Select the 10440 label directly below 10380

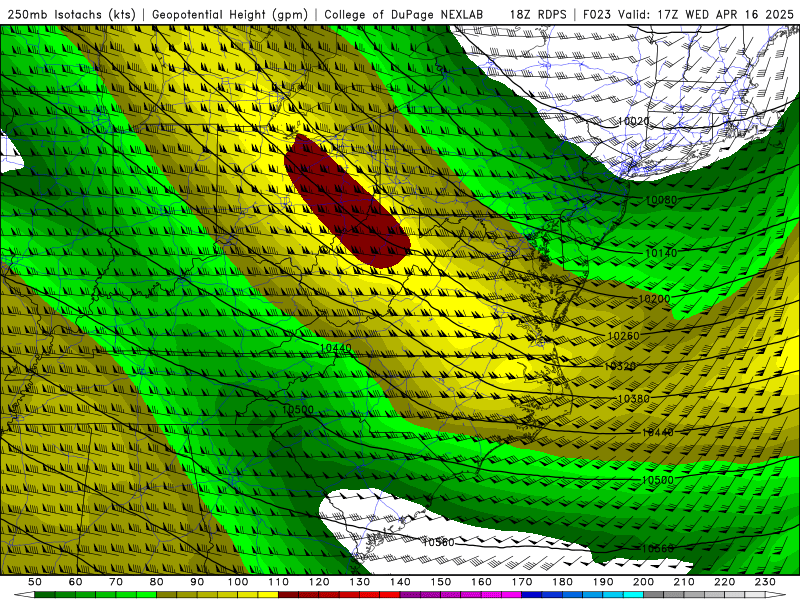[658, 433]
